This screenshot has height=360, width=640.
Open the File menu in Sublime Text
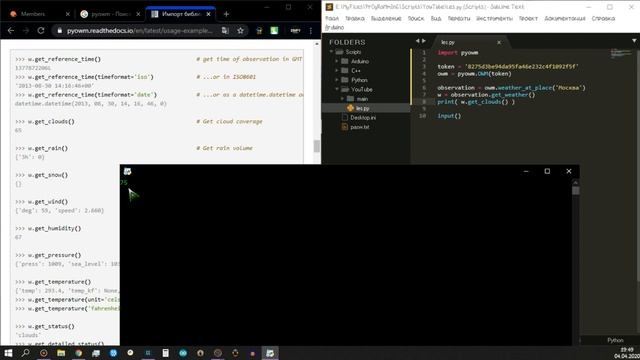332,18
